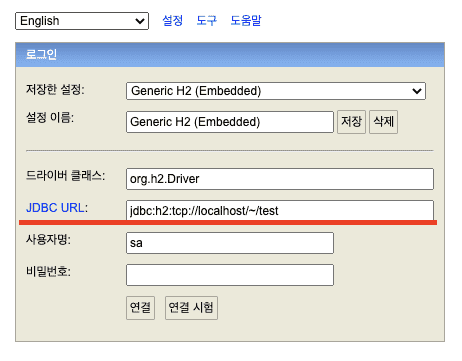The image size is (462, 361).
Task: Click the 연결 시험 test connection button
Action: pos(191,308)
